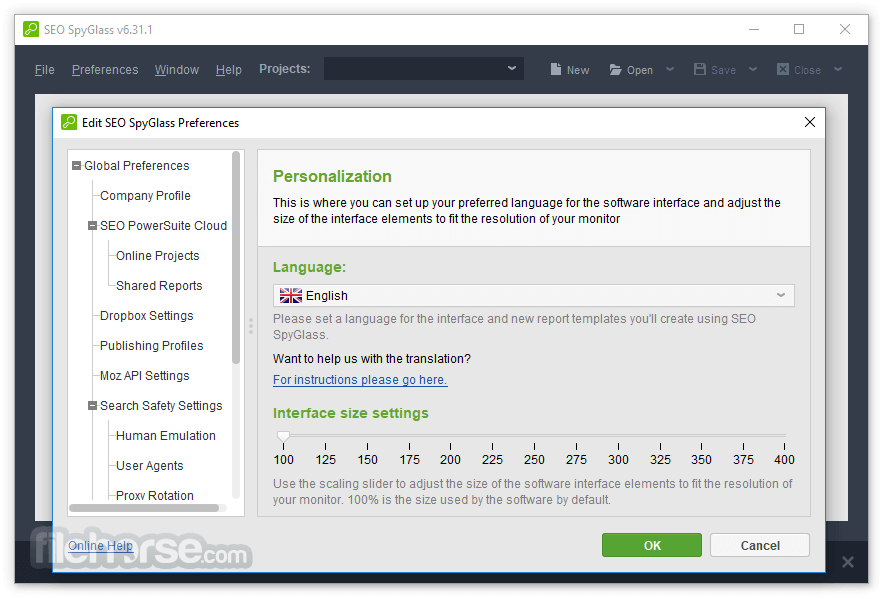
Task: Click the New project page icon
Action: (x=555, y=69)
